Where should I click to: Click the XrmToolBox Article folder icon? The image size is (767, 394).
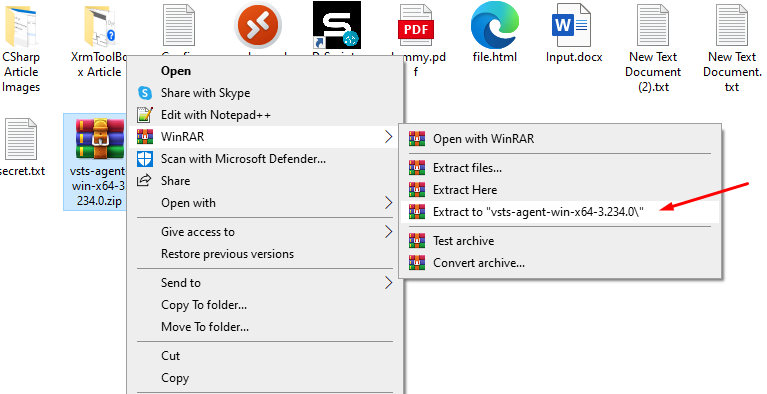(x=99, y=25)
